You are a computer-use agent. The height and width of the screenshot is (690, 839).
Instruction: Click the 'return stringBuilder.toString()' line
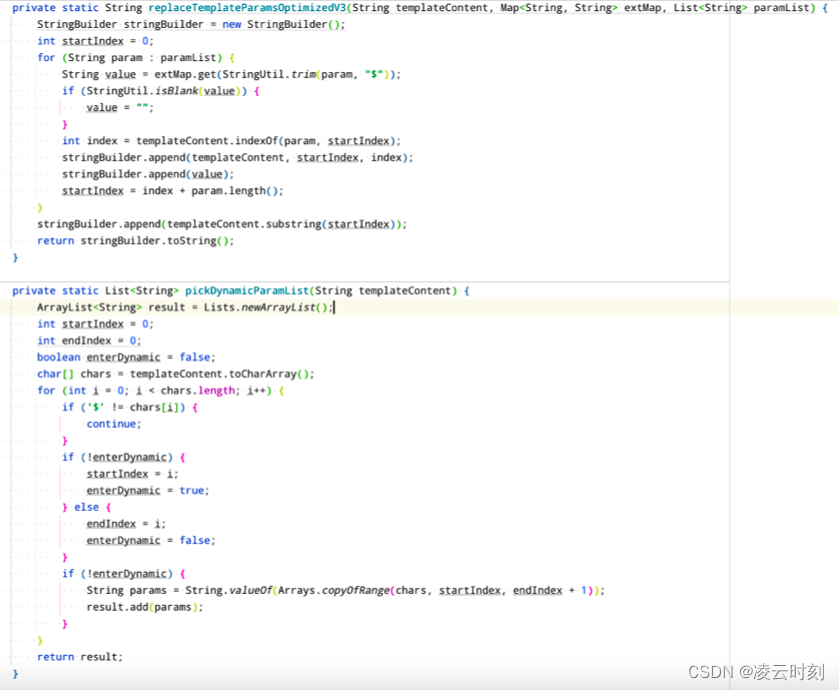click(x=135, y=240)
